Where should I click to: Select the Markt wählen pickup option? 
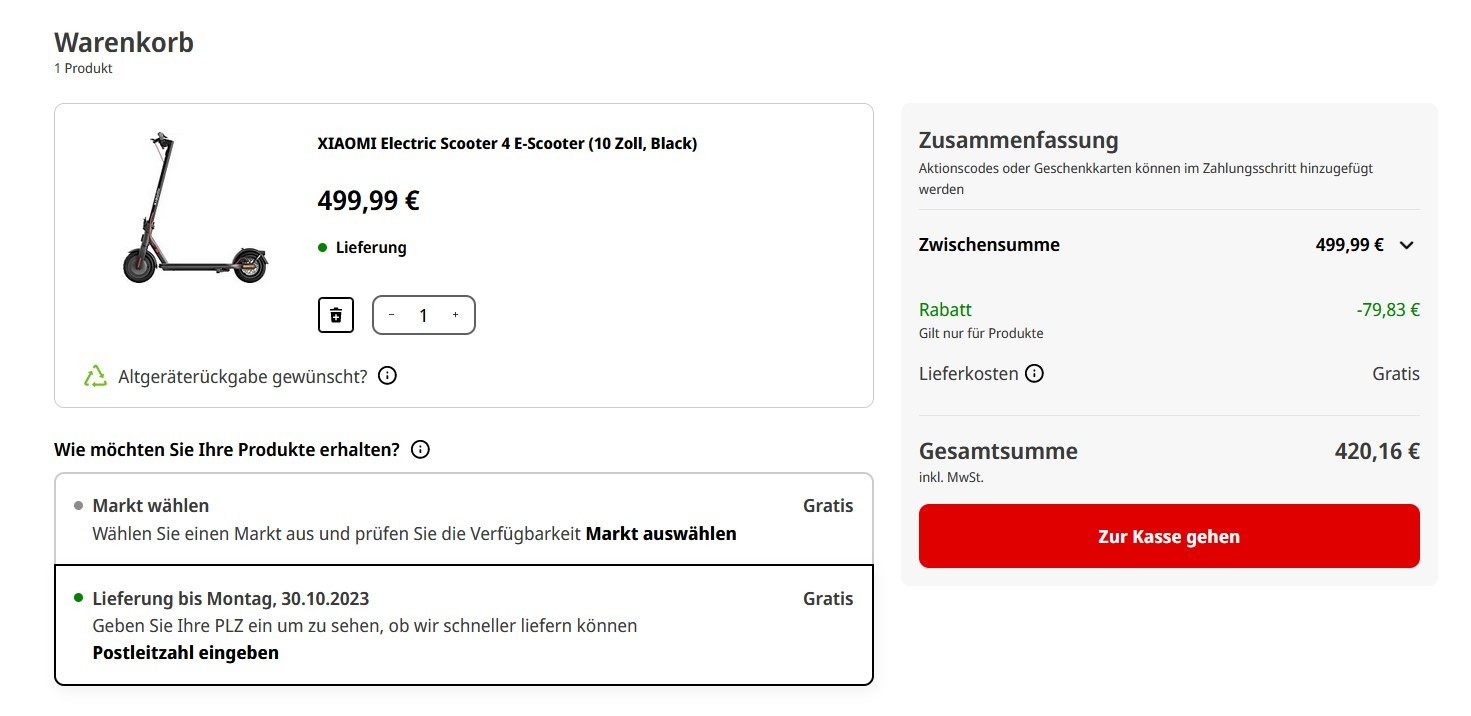464,519
